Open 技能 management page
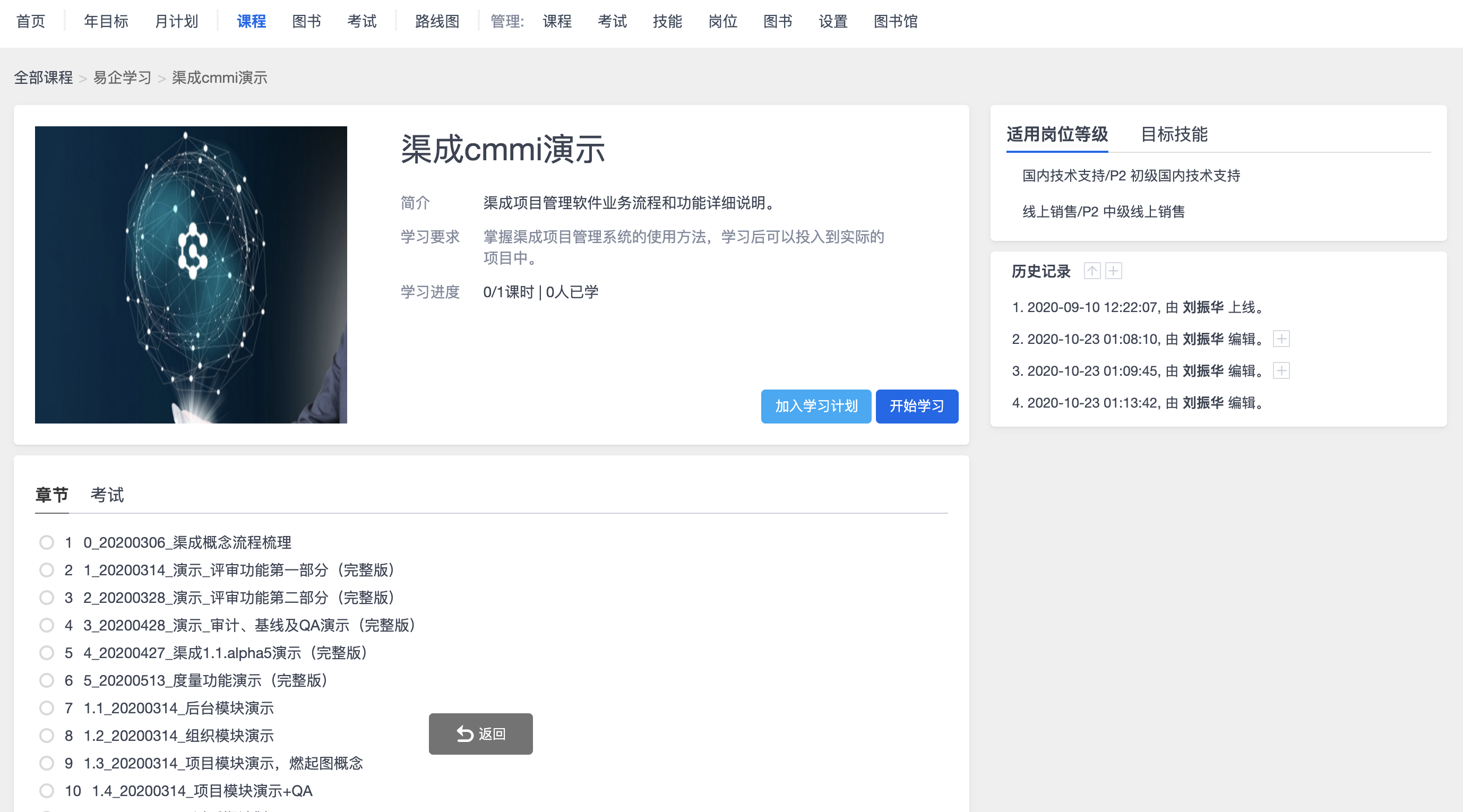 tap(667, 22)
